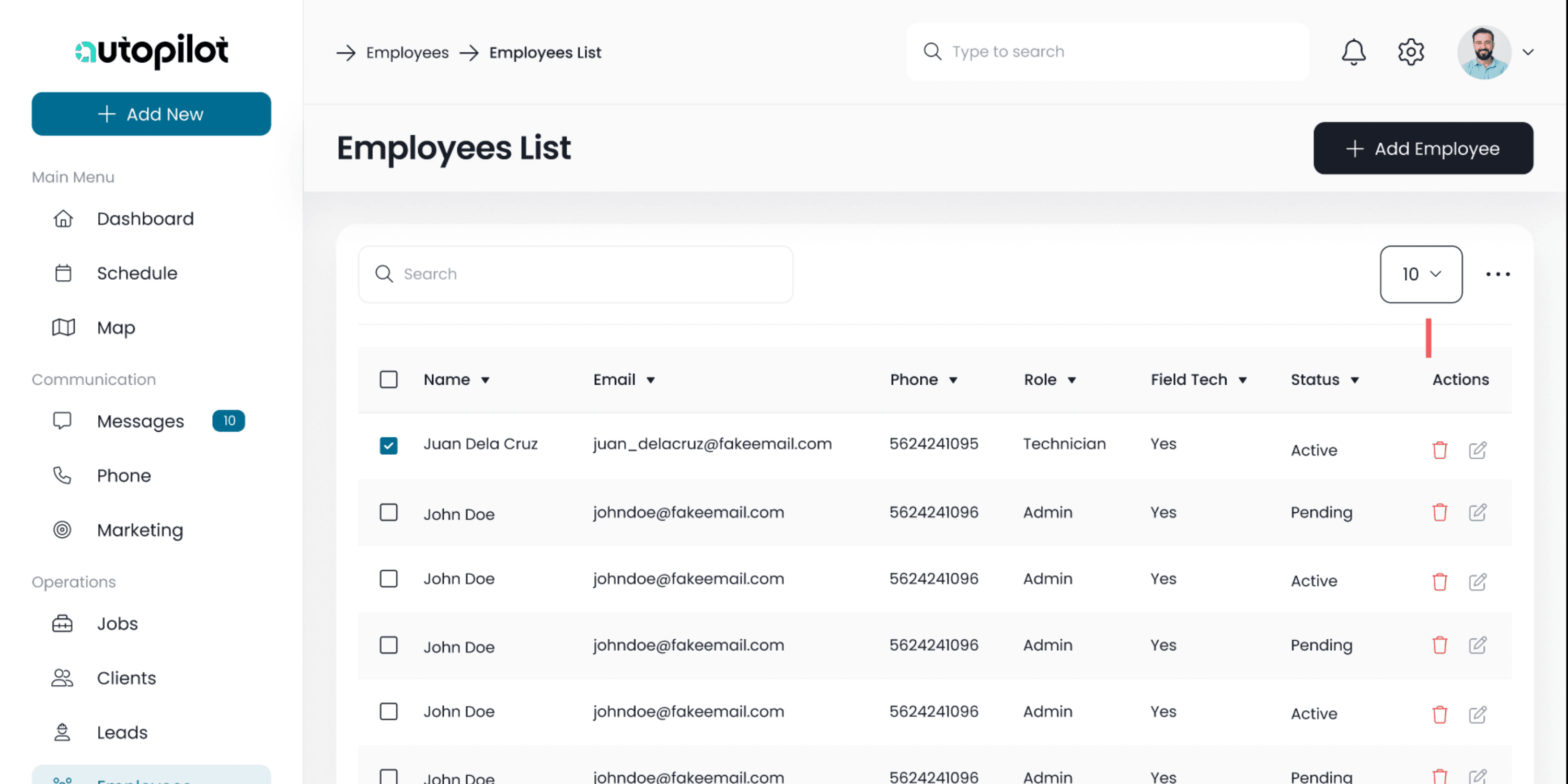
Task: Click the Actions column header
Action: pyautogui.click(x=1460, y=380)
